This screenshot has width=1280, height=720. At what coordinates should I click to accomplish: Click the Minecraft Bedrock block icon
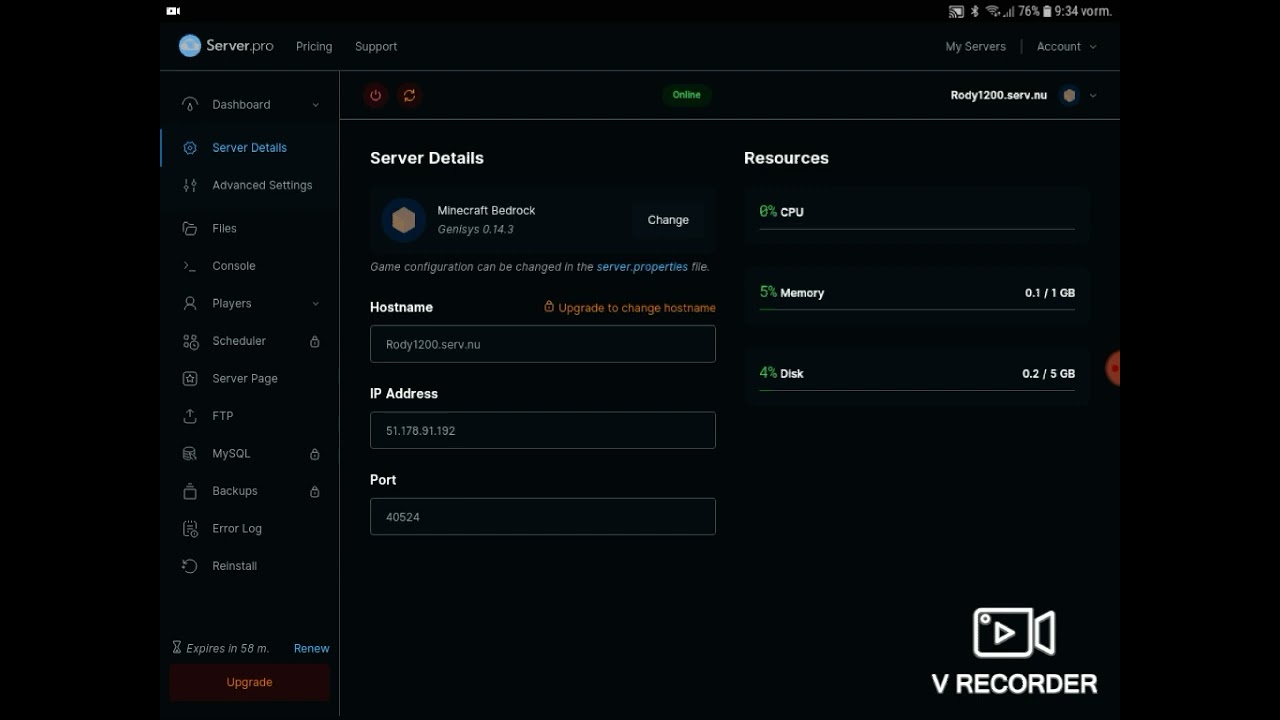click(404, 220)
